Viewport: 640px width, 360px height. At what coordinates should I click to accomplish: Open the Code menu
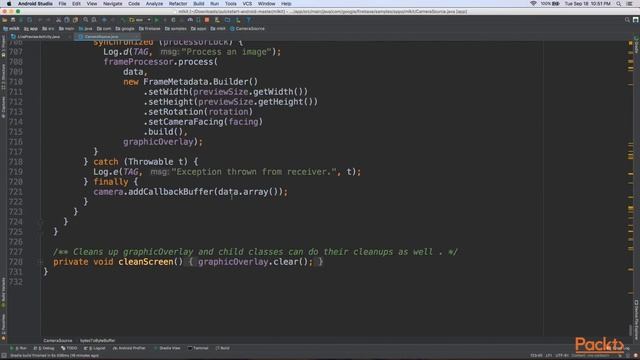(134, 4)
